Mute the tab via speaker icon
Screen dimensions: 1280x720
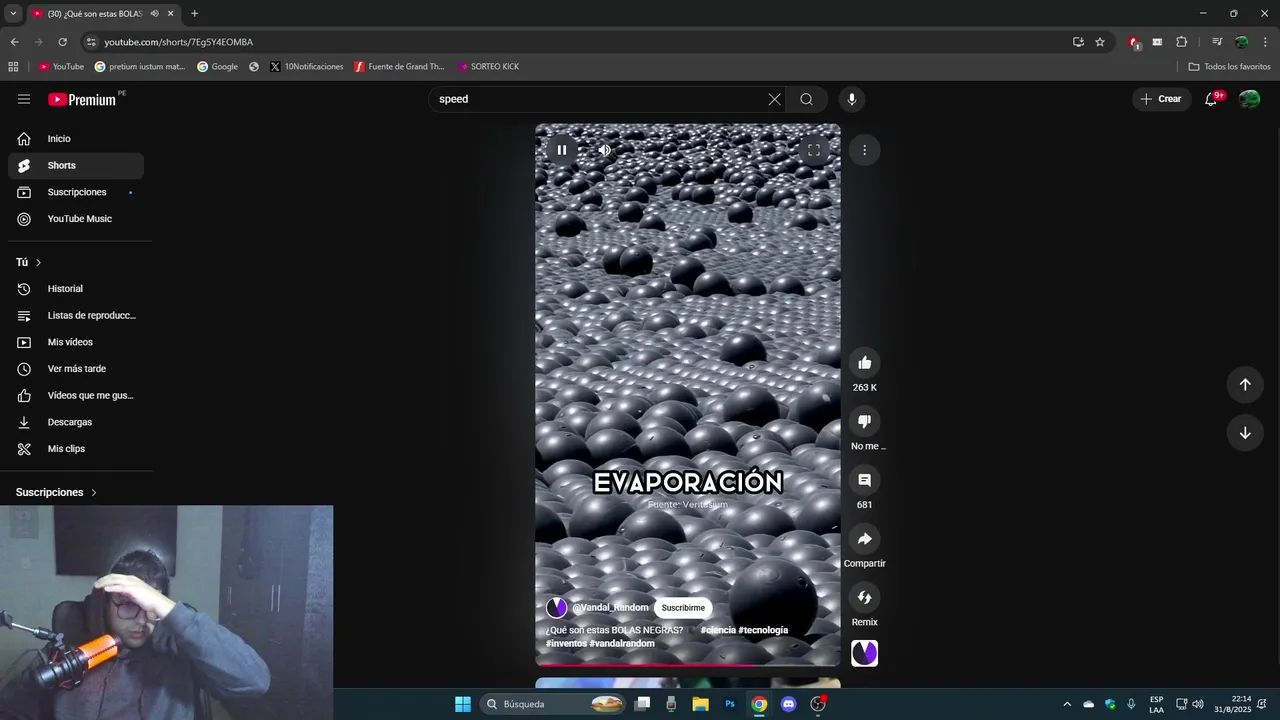click(x=154, y=14)
